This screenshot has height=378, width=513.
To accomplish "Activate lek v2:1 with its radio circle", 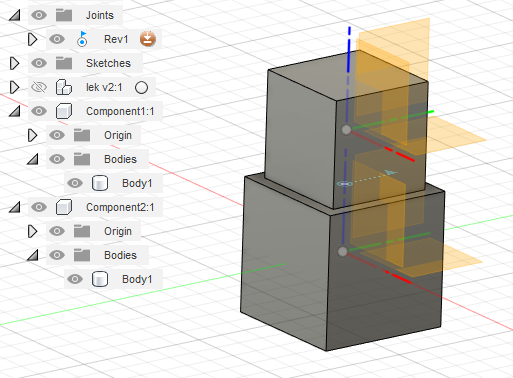I will point(142,87).
